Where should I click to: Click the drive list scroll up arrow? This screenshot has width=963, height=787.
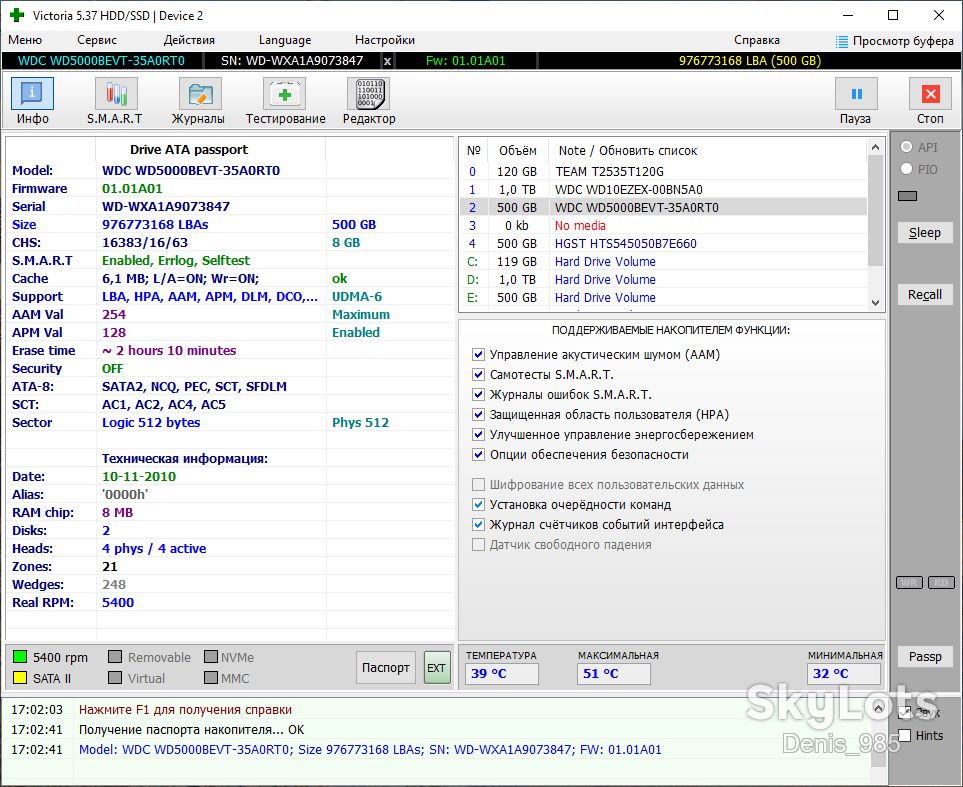(x=876, y=147)
